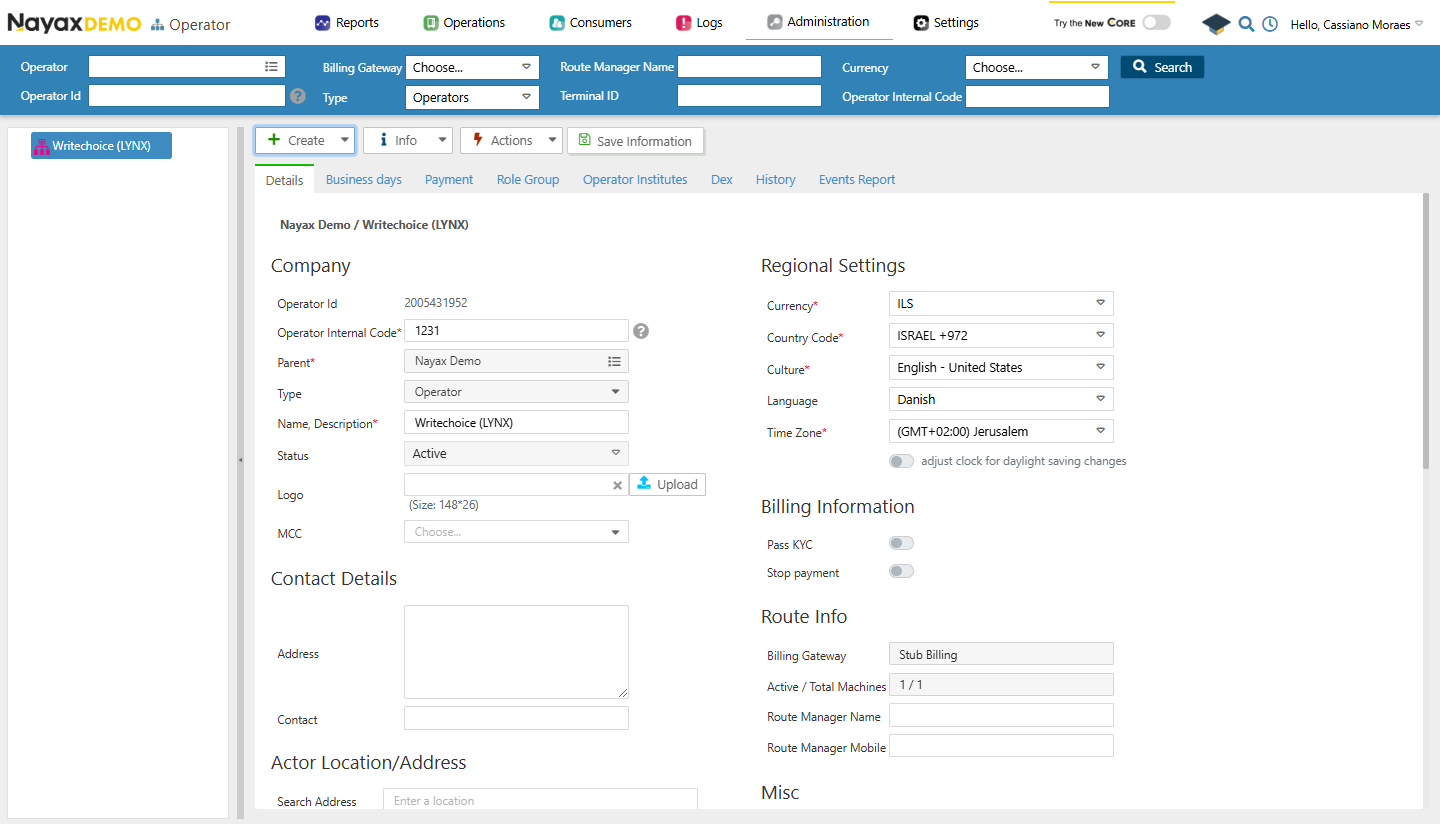1440x824 pixels.
Task: Click the Upload logo button
Action: 667,484
